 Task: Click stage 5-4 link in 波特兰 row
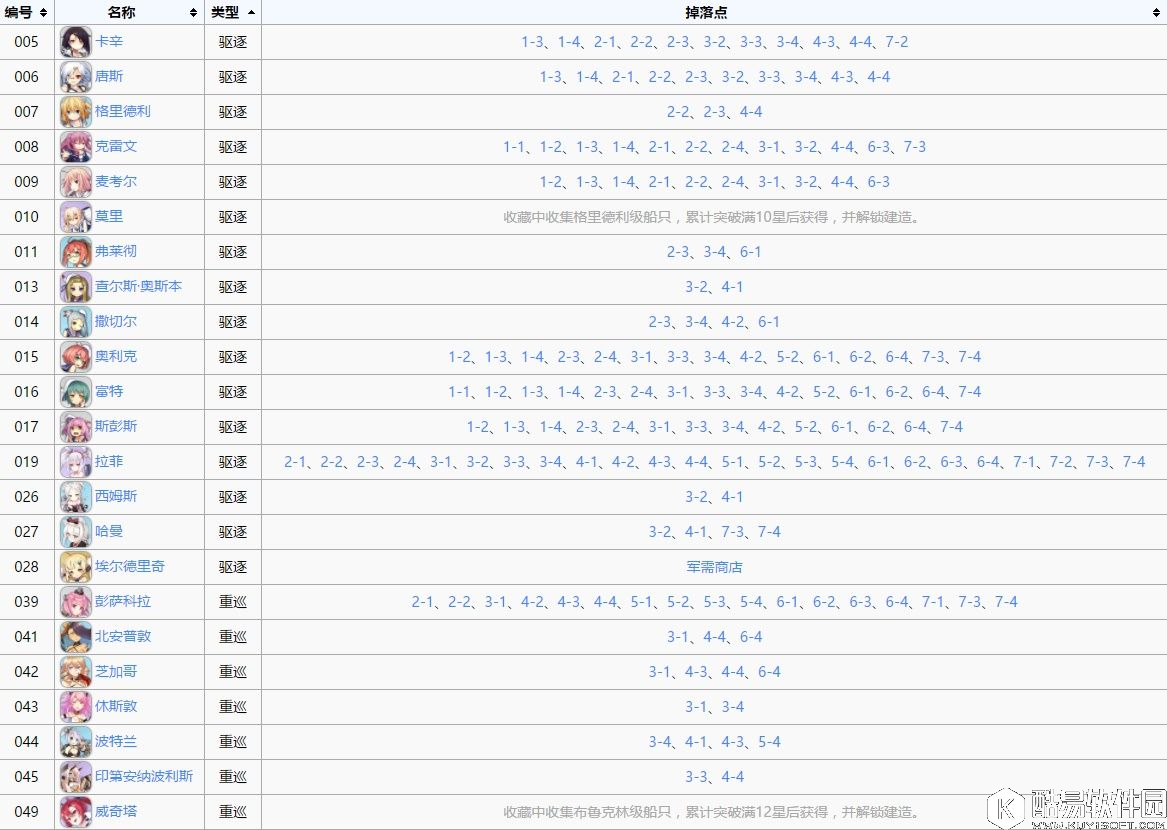769,742
